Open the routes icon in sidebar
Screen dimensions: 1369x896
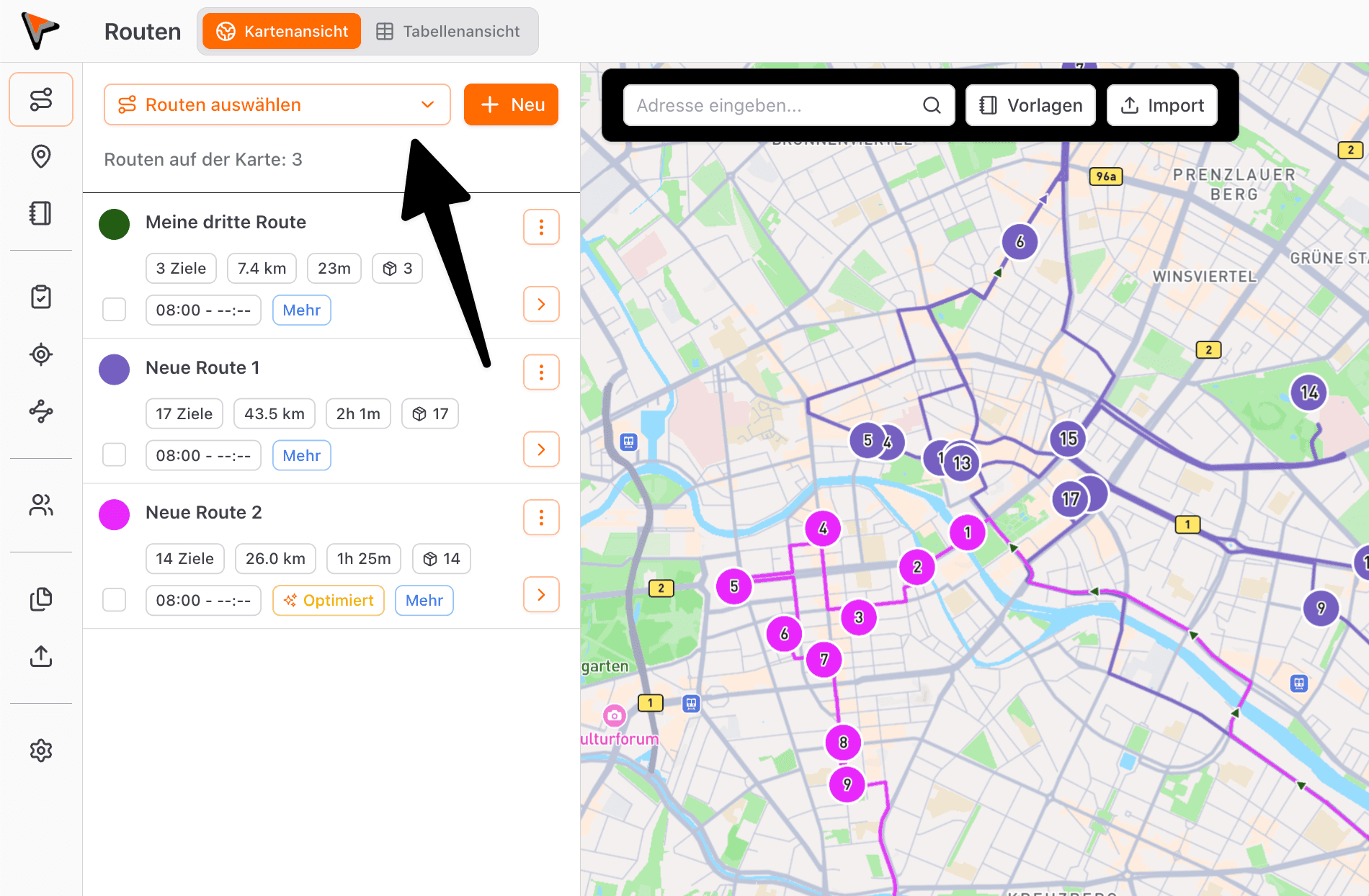[x=41, y=99]
